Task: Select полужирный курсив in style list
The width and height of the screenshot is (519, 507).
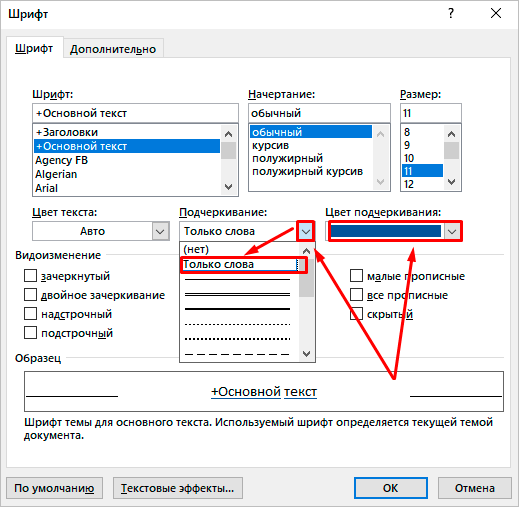Action: (307, 172)
